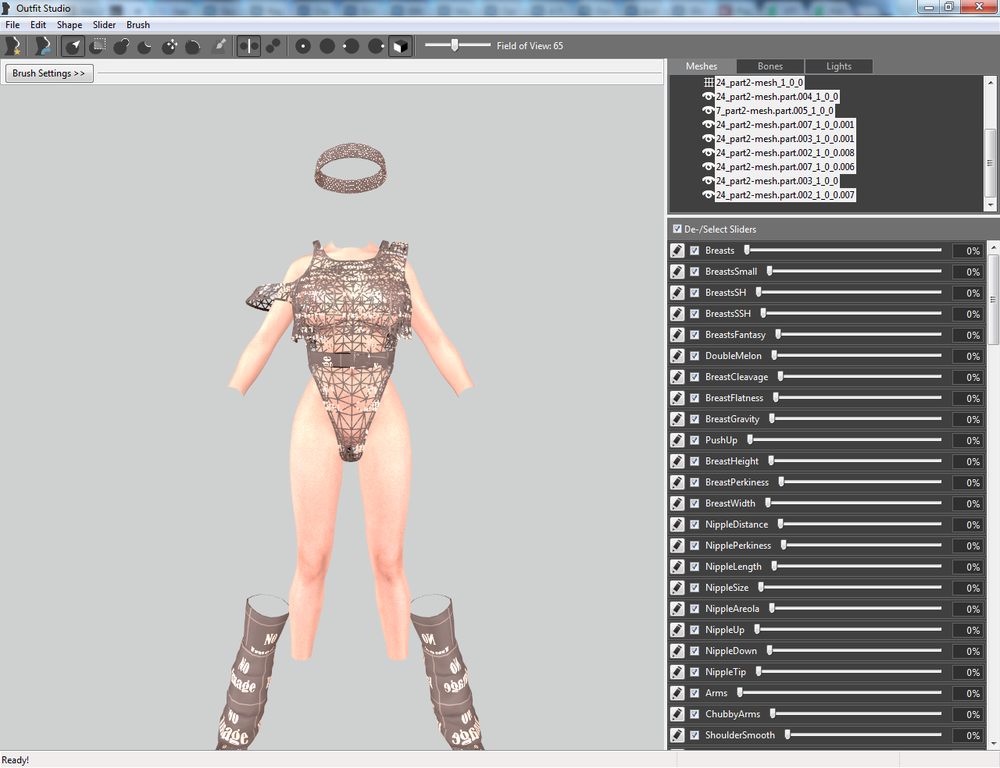Toggle eye for 24_part2-mesh.part.002_1_0_0.007
The image size is (1000, 768).
coord(708,195)
